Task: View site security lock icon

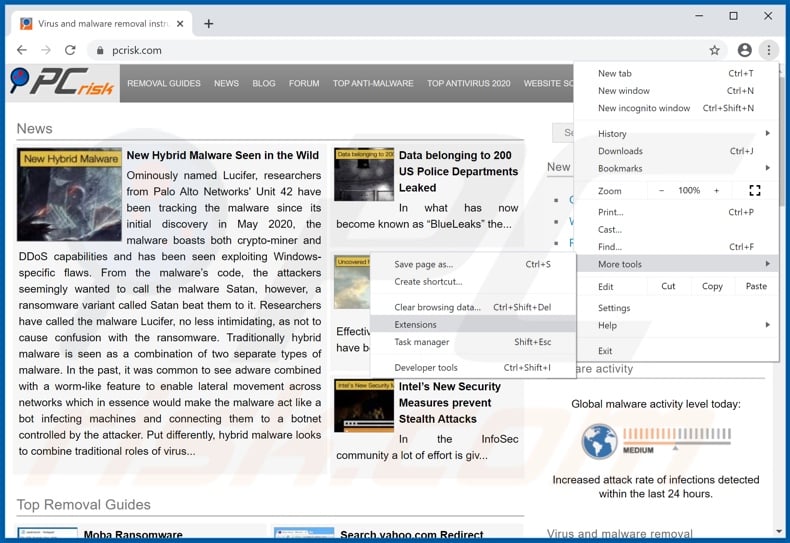Action: click(100, 50)
